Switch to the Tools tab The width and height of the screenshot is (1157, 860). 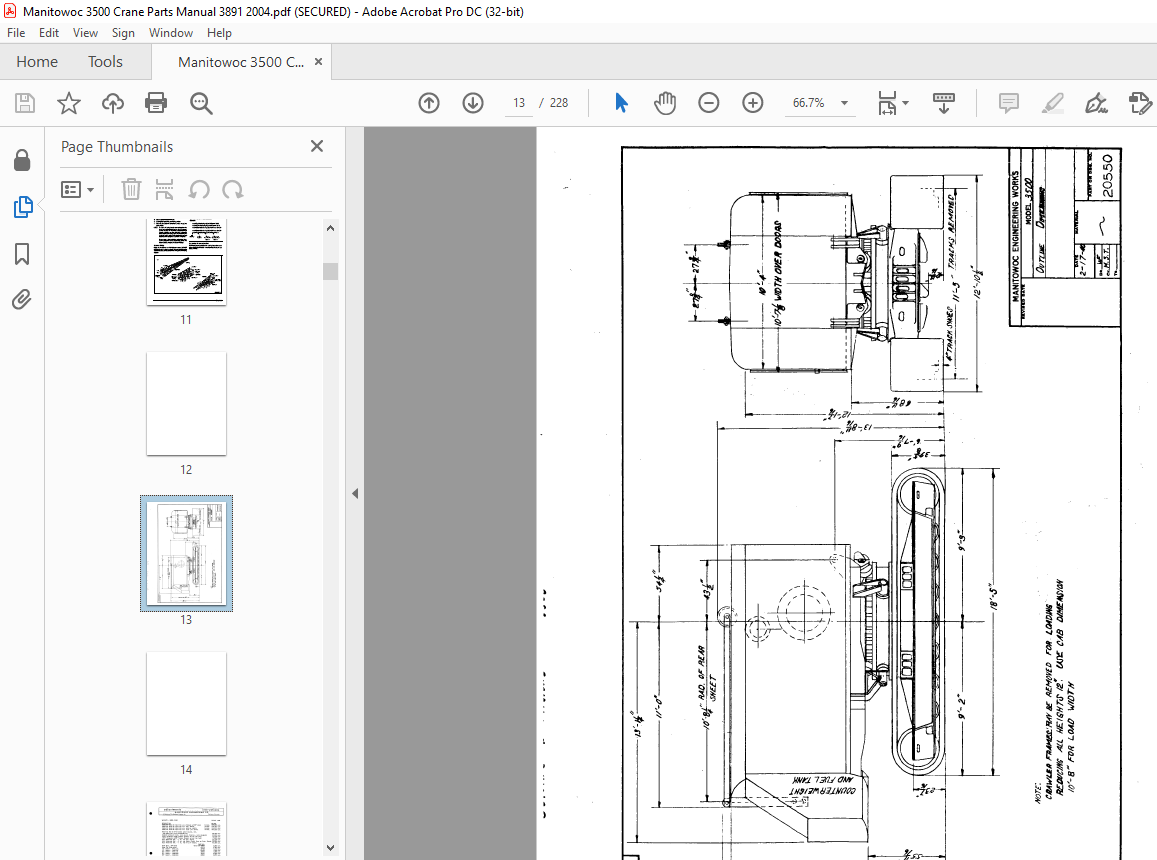pos(106,62)
